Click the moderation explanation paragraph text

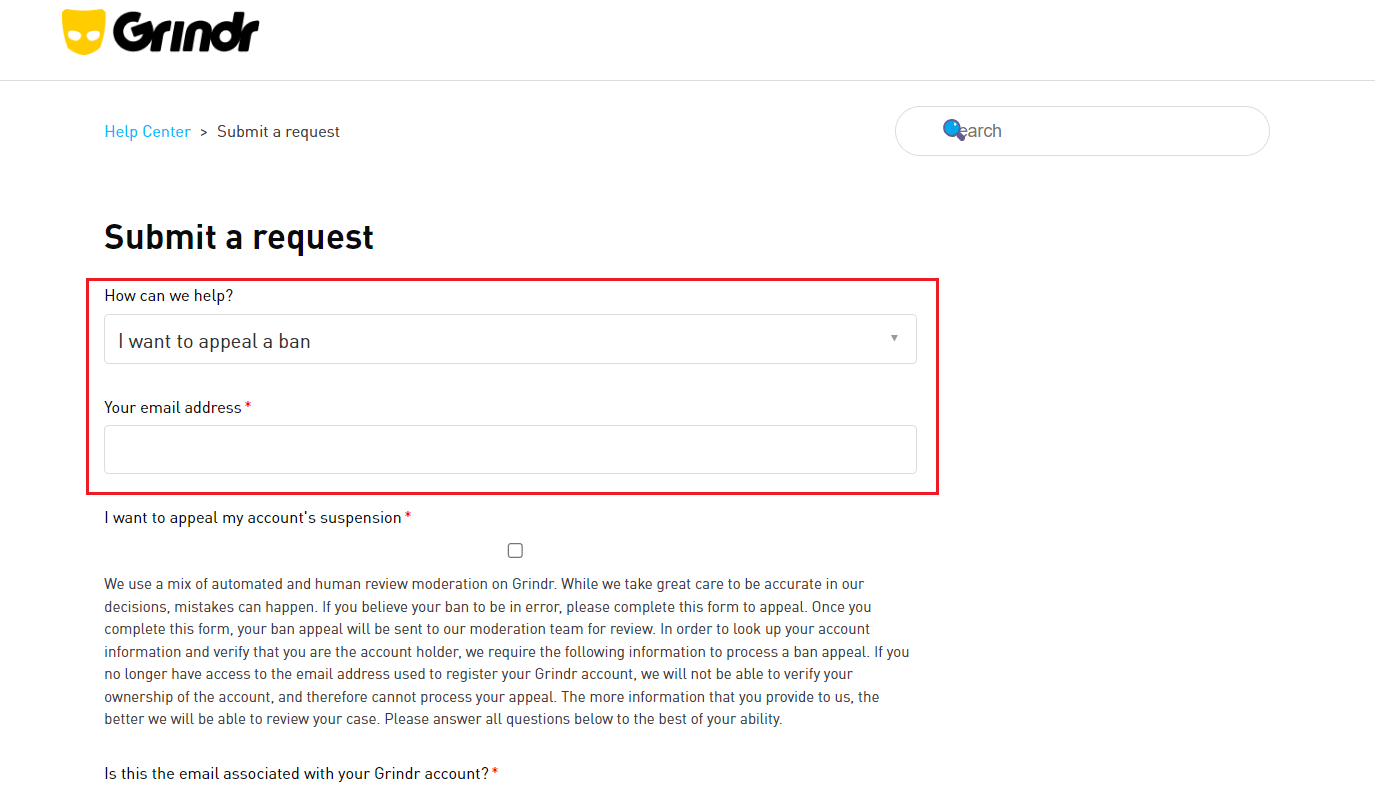(x=507, y=651)
